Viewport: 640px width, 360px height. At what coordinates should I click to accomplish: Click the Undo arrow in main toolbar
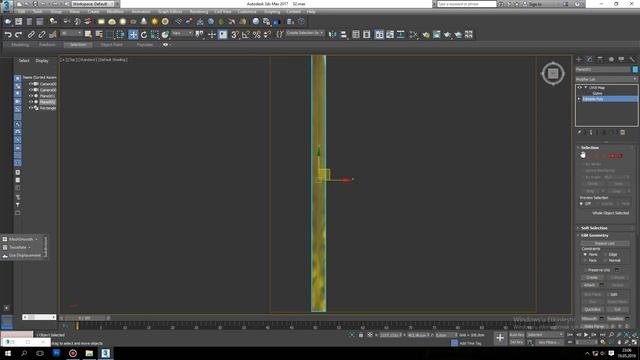point(8,35)
